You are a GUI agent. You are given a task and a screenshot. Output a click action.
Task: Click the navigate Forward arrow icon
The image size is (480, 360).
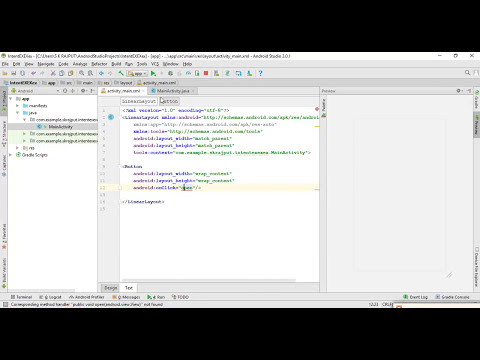(x=110, y=73)
